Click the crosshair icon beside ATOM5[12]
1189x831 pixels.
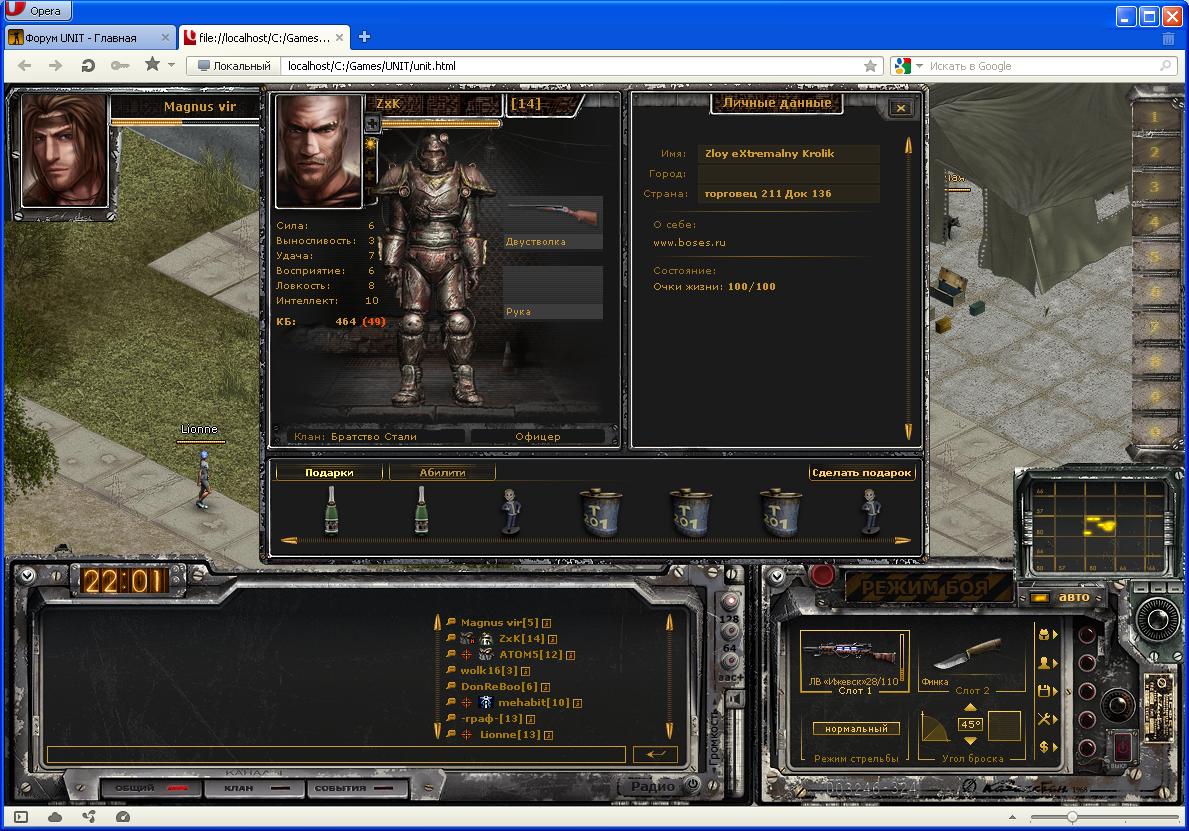click(x=466, y=654)
